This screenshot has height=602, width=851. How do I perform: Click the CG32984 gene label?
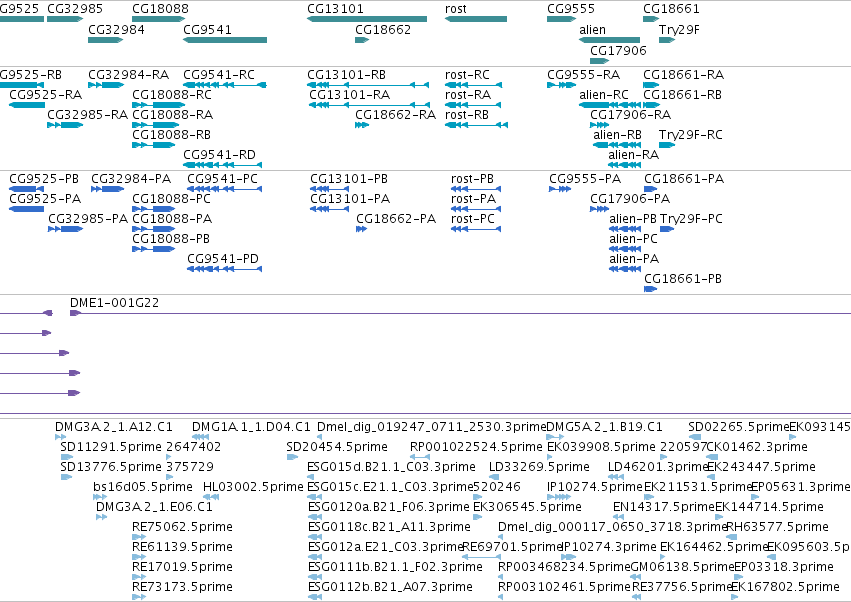coord(116,30)
